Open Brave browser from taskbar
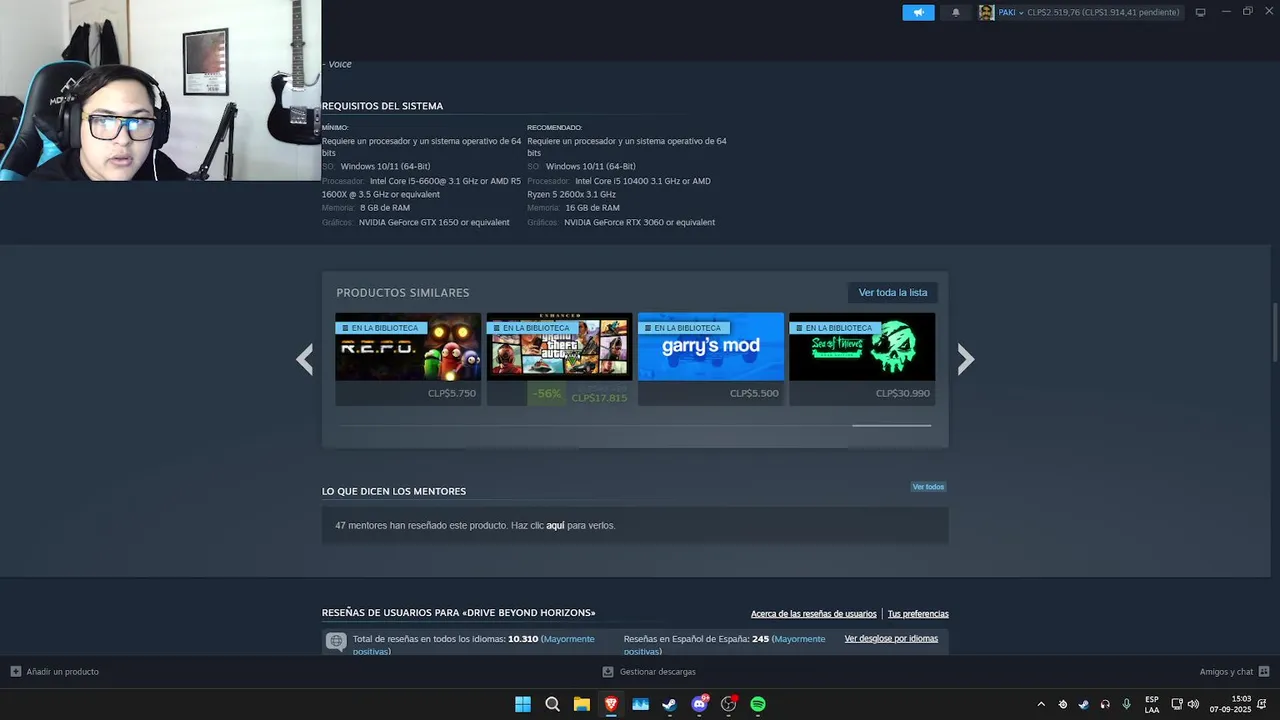 click(x=611, y=704)
